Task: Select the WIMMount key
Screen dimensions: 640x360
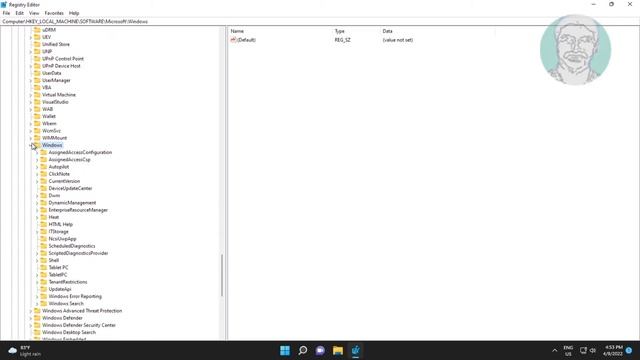Action: point(54,138)
